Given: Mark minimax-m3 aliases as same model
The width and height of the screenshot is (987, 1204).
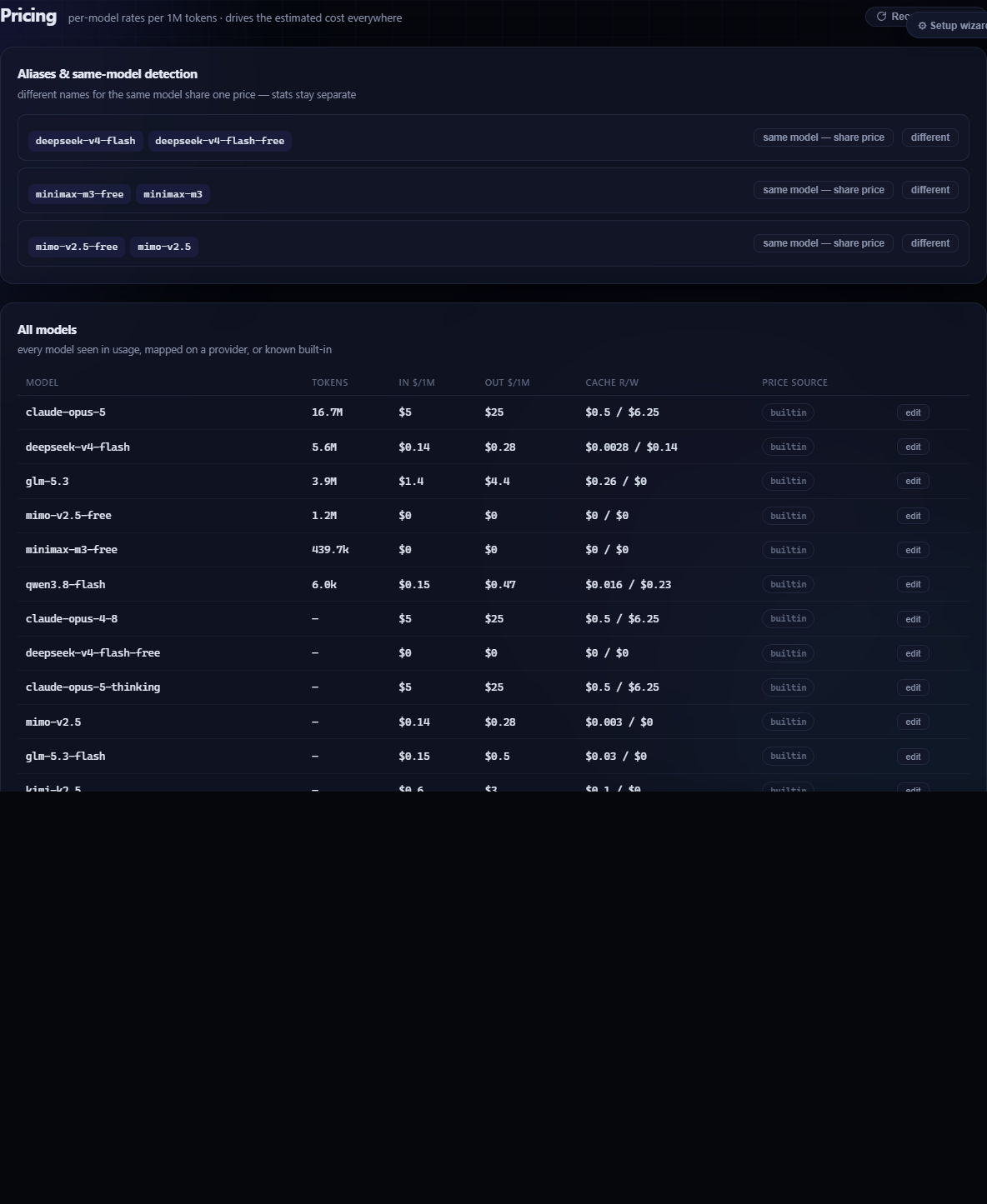Looking at the screenshot, I should [x=824, y=190].
